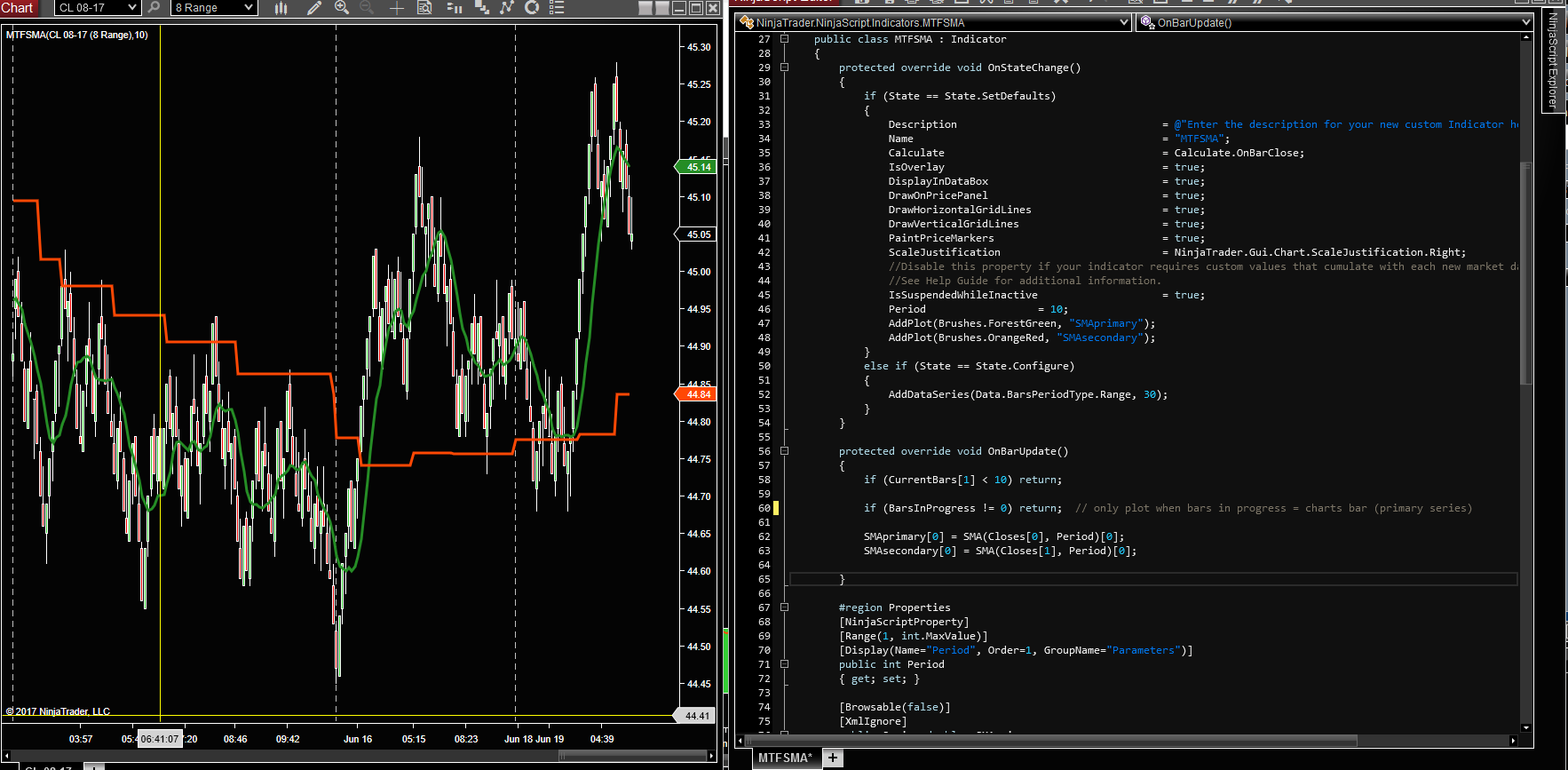Click the 'if (BarsInProgress != 0) return;' line
The height and width of the screenshot is (770, 1568).
pyautogui.click(x=962, y=508)
